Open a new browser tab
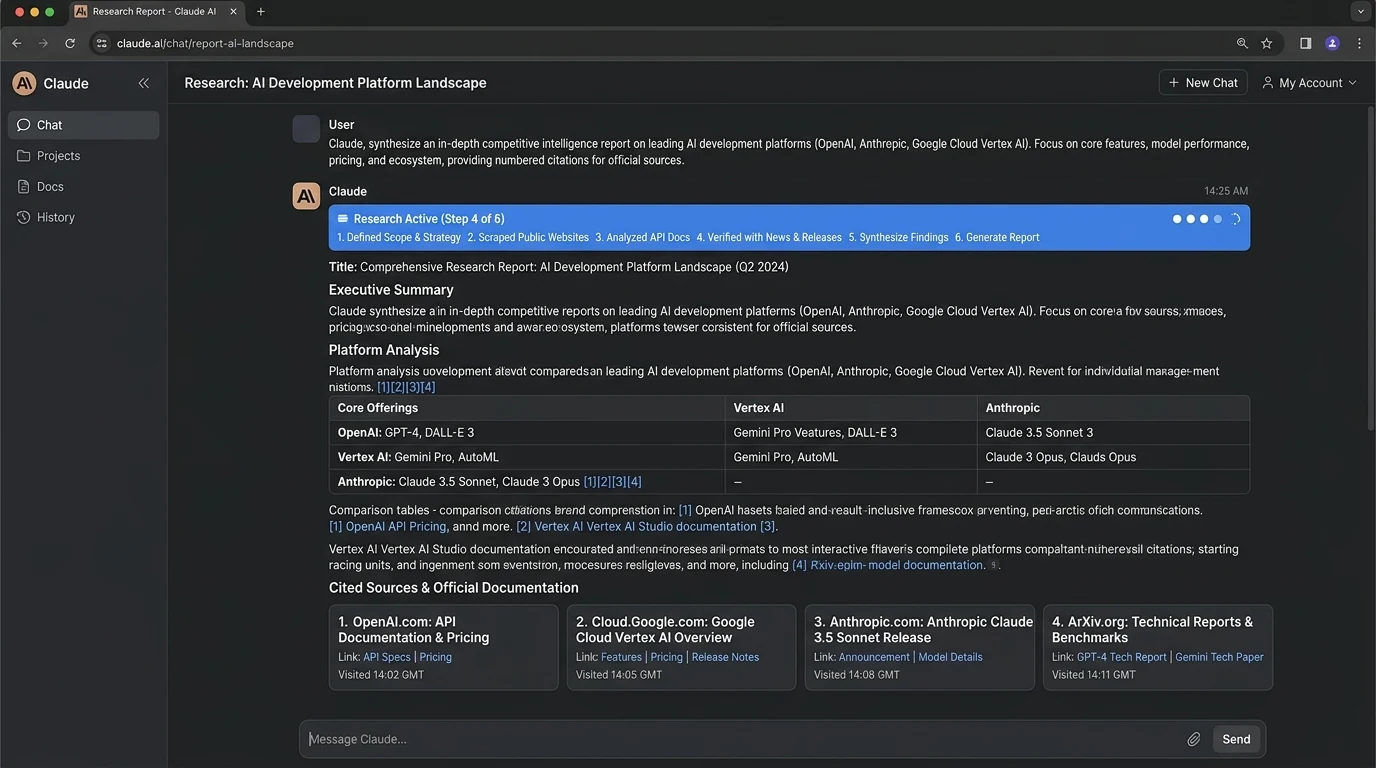Viewport: 1376px width, 768px height. point(261,12)
